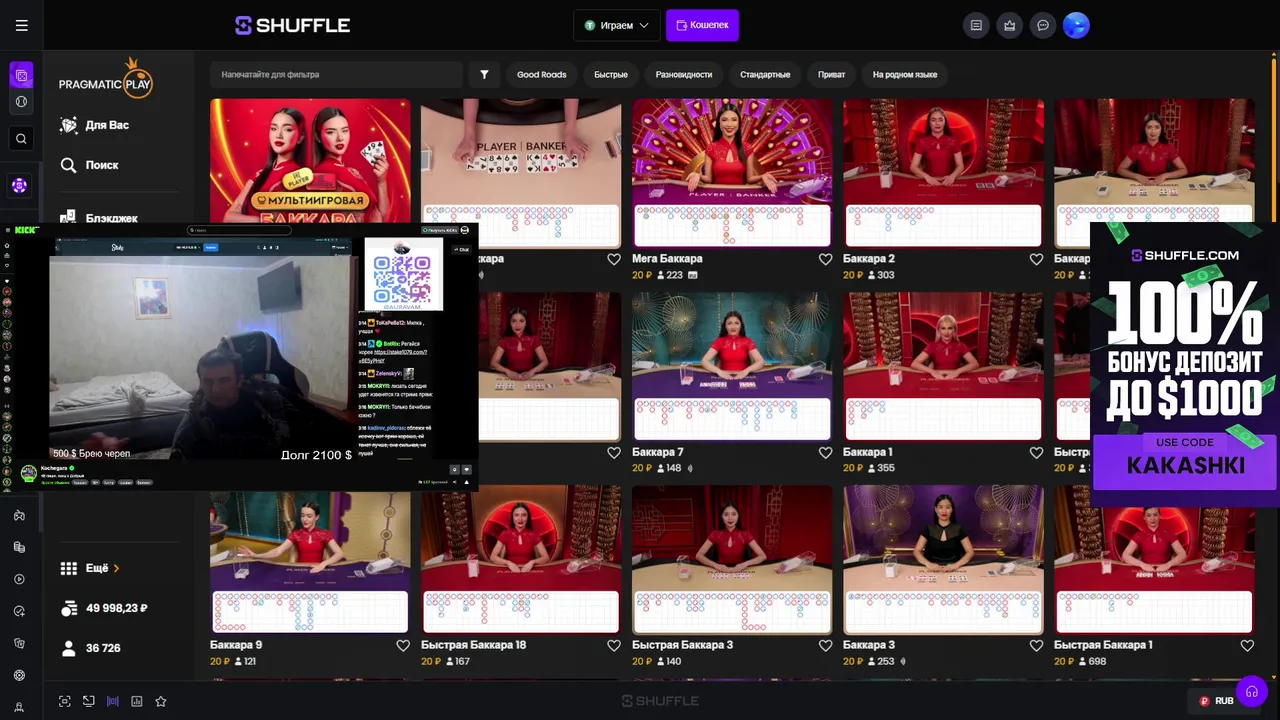
Task: Click the purple round icon in left sidebar
Action: click(19, 186)
